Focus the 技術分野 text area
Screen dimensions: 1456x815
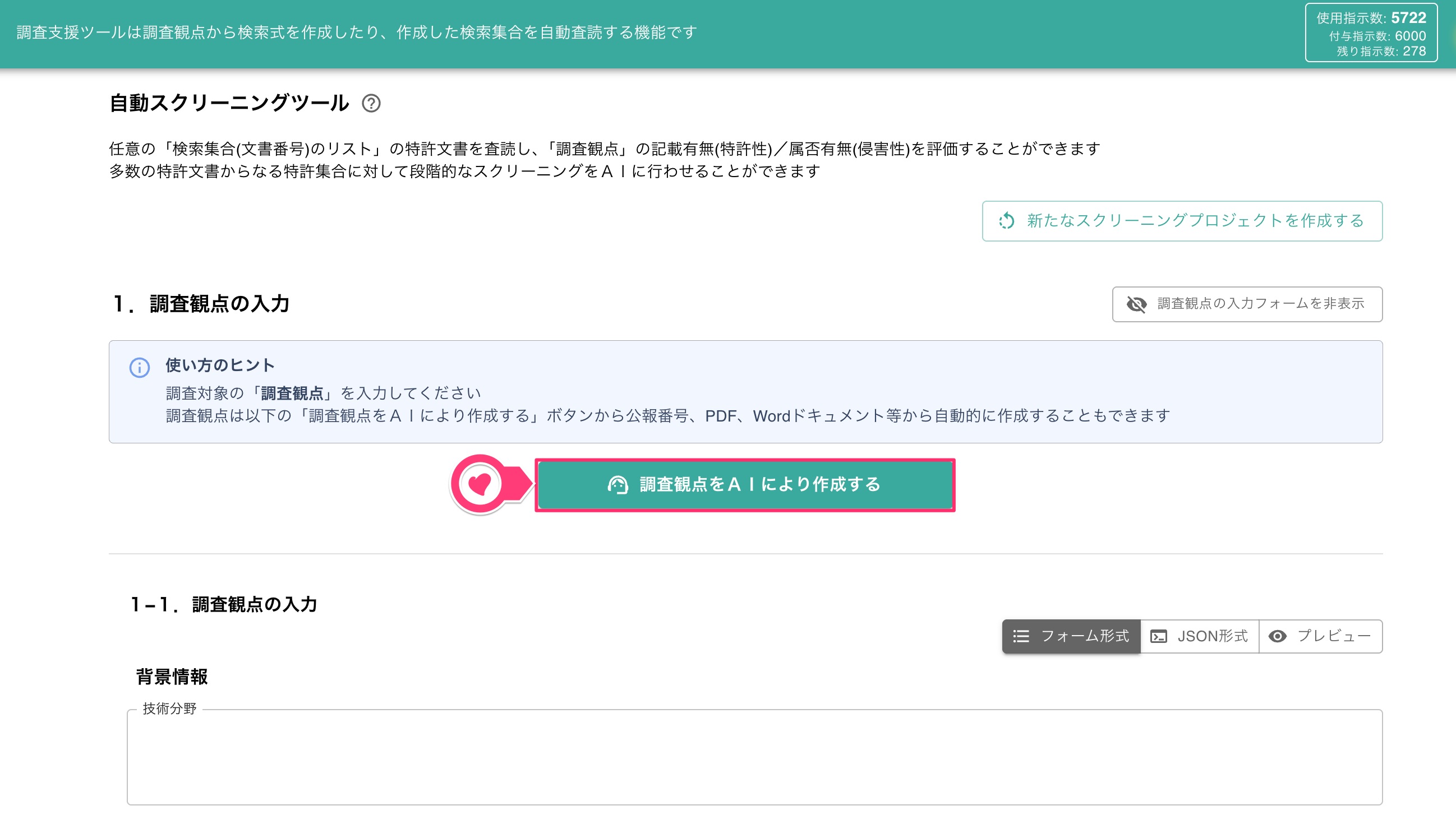(x=754, y=757)
